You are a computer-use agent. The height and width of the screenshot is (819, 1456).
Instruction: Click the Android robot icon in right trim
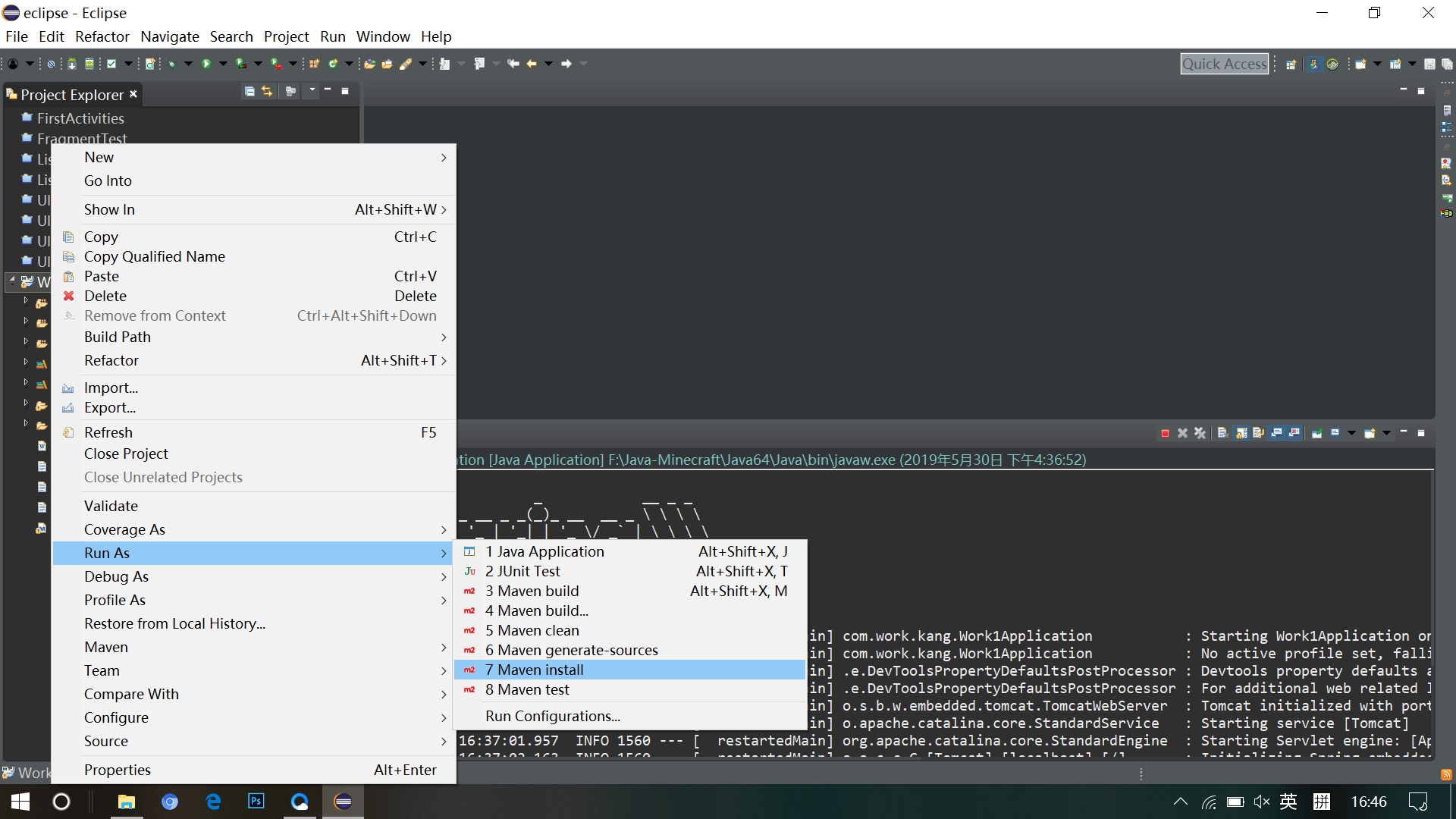(x=1446, y=214)
